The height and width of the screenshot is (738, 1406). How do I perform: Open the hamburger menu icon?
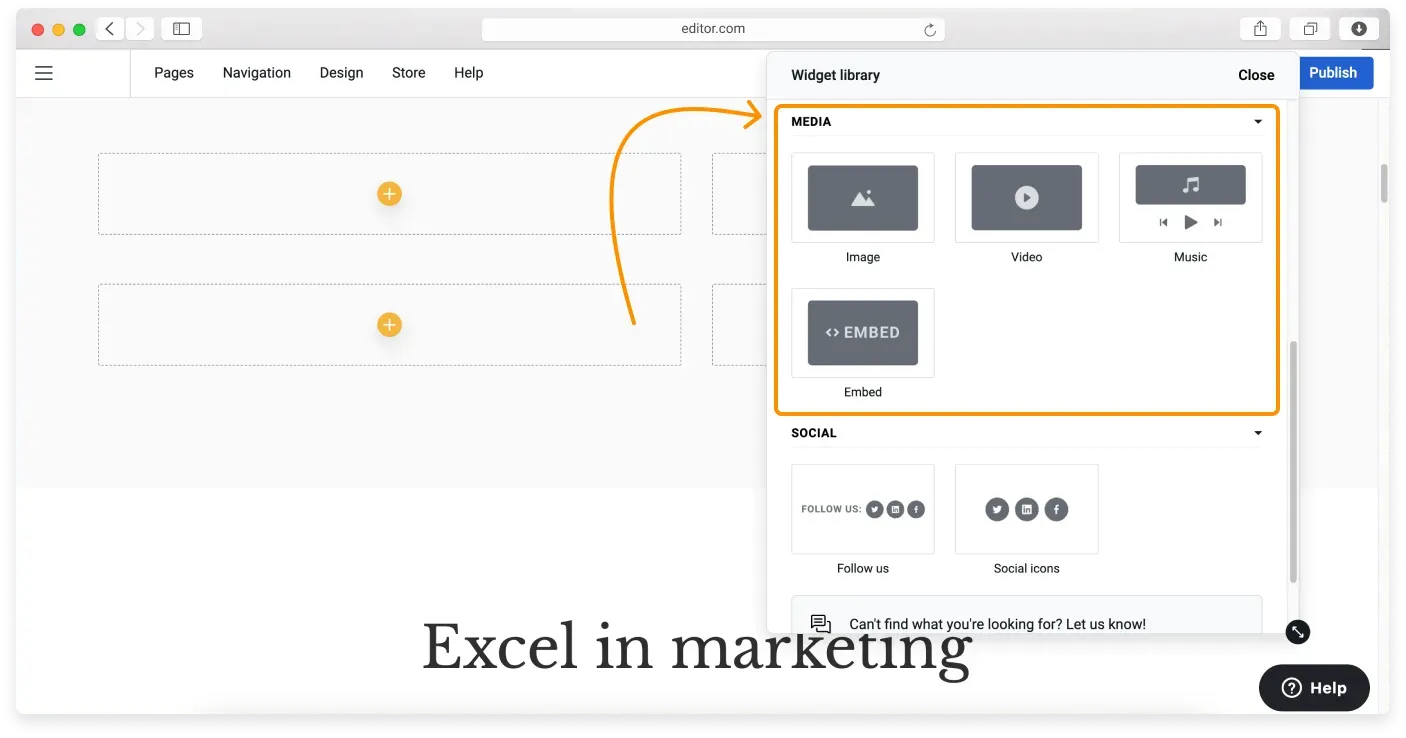[44, 73]
